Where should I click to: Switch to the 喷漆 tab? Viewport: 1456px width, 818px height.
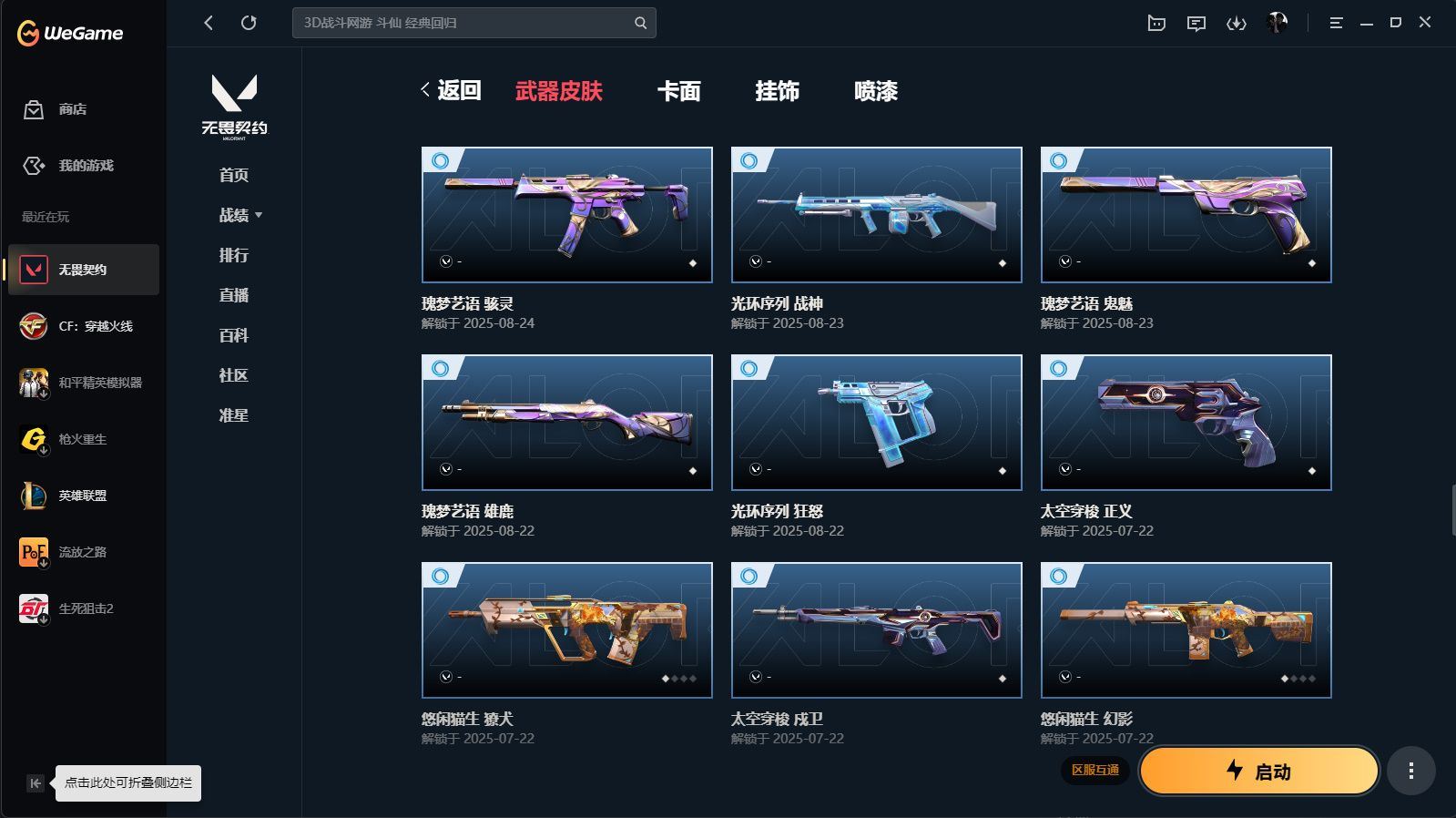[x=876, y=91]
